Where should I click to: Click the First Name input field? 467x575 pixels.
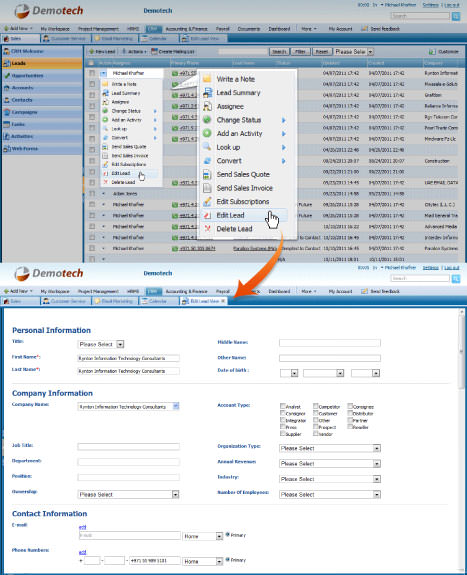click(128, 358)
